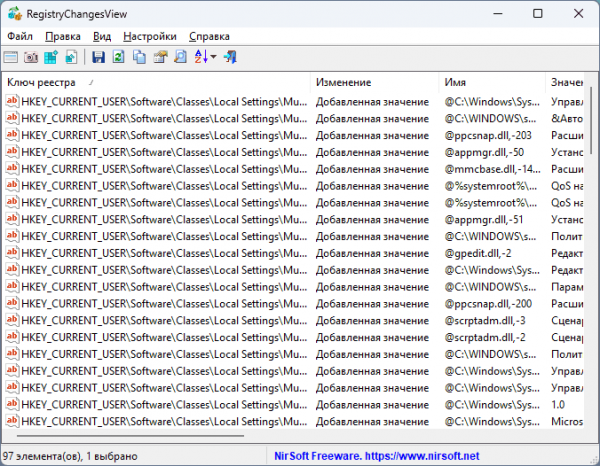Sort by the Имя column header
600x466 pixels.
pos(492,83)
